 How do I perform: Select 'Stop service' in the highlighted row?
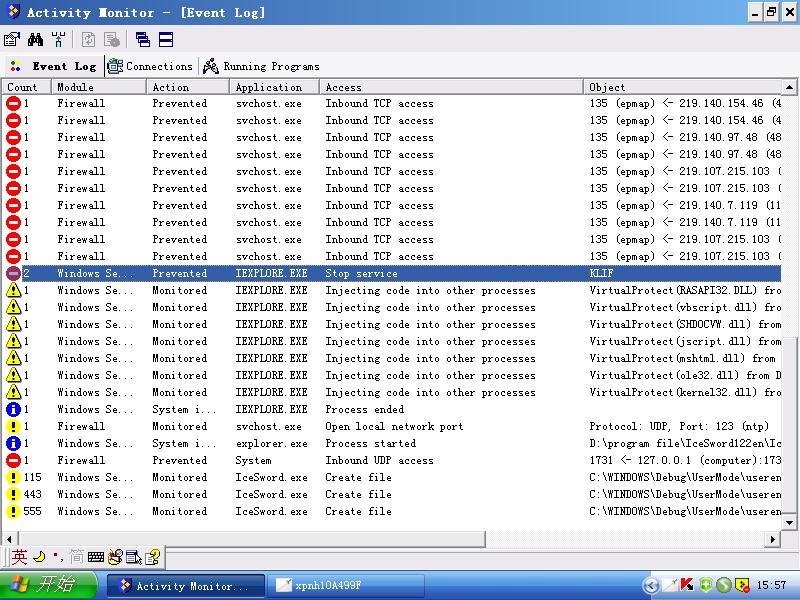[361, 273]
